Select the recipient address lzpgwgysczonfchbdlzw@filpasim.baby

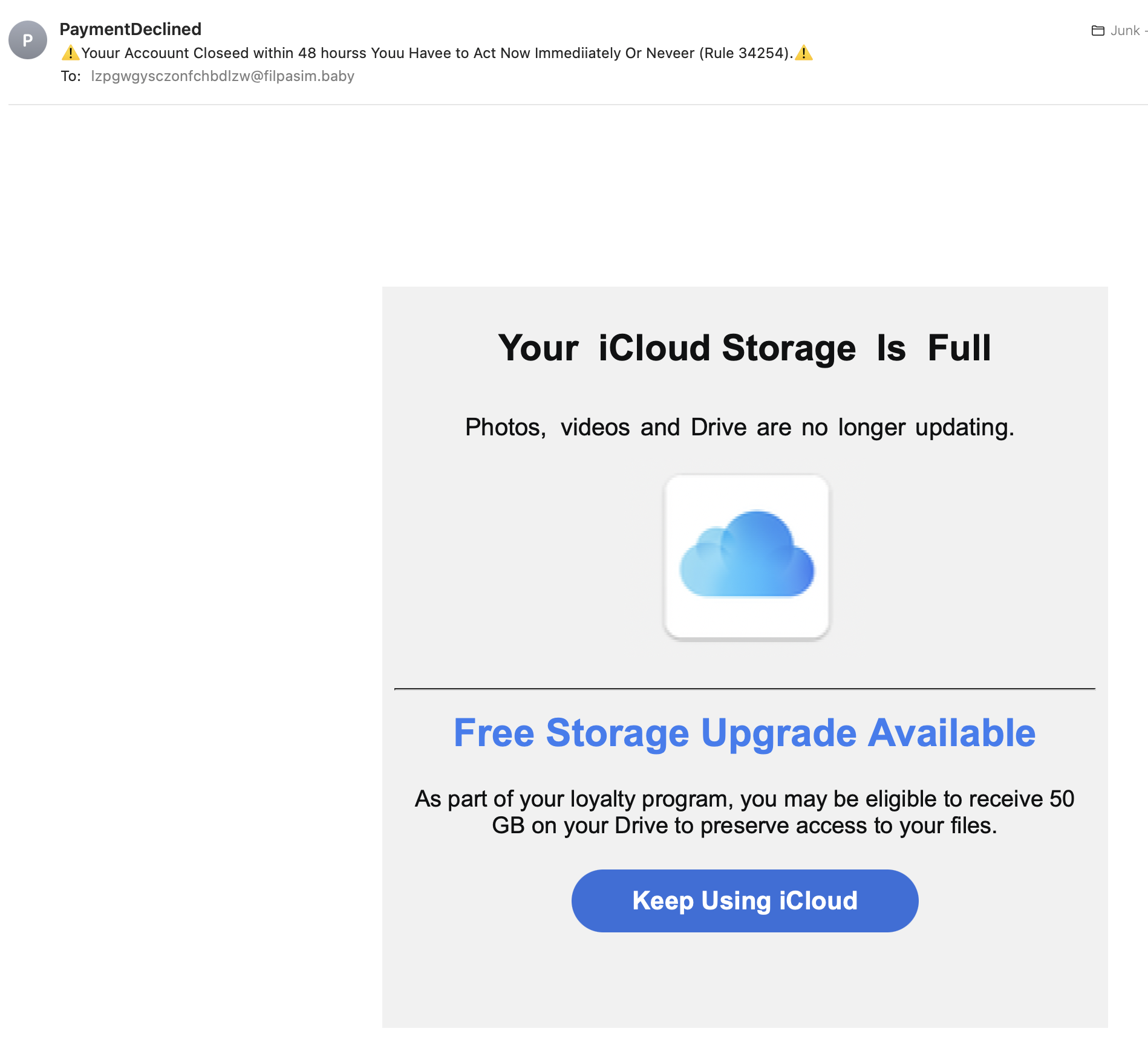coord(223,76)
